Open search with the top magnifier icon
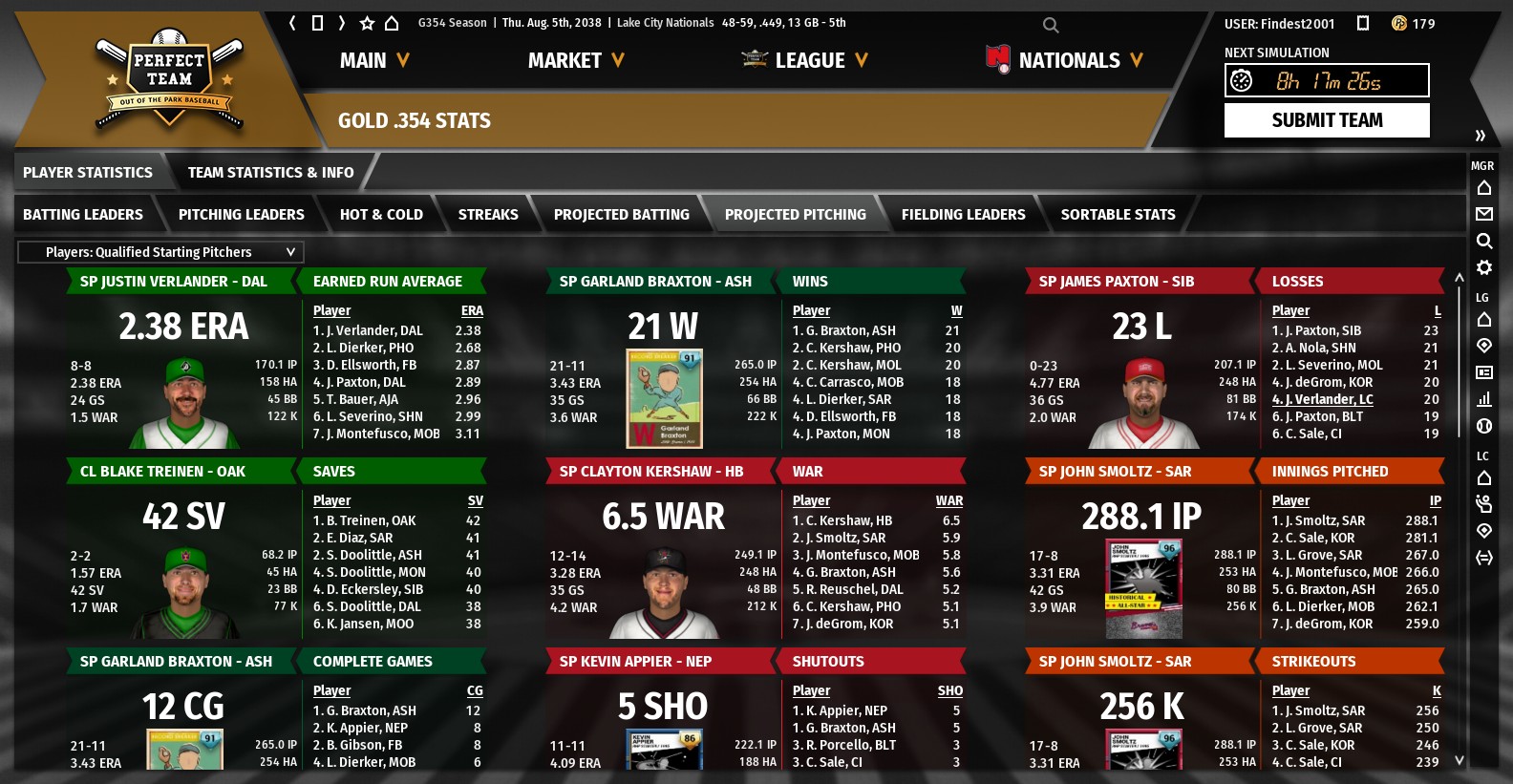 1051,25
